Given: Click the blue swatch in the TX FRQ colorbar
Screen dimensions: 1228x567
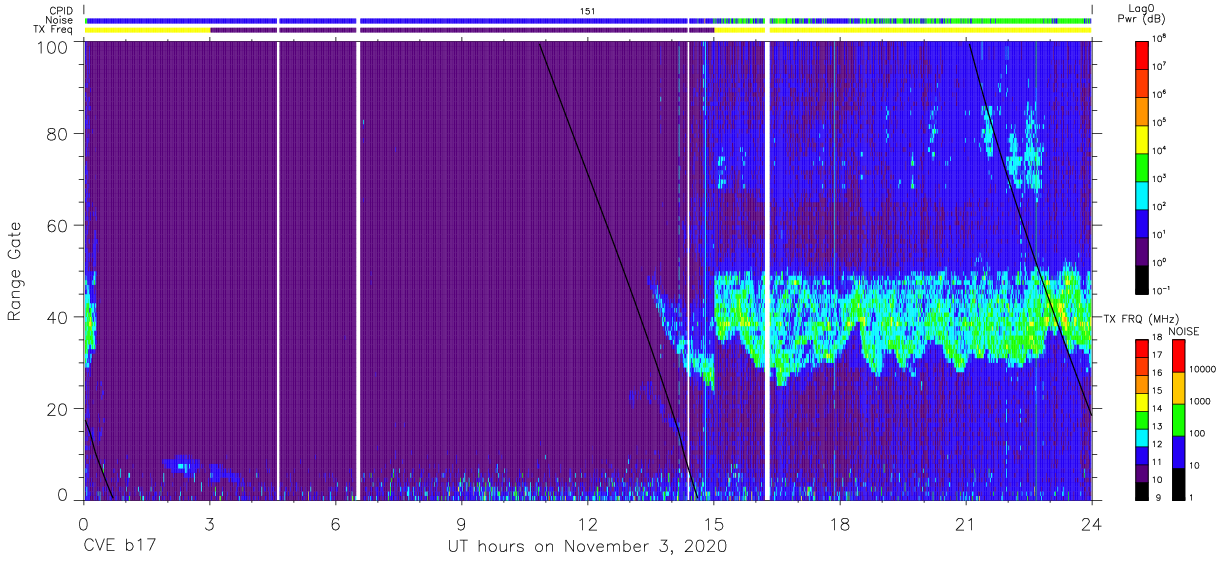Looking at the screenshot, I should coord(1144,455).
